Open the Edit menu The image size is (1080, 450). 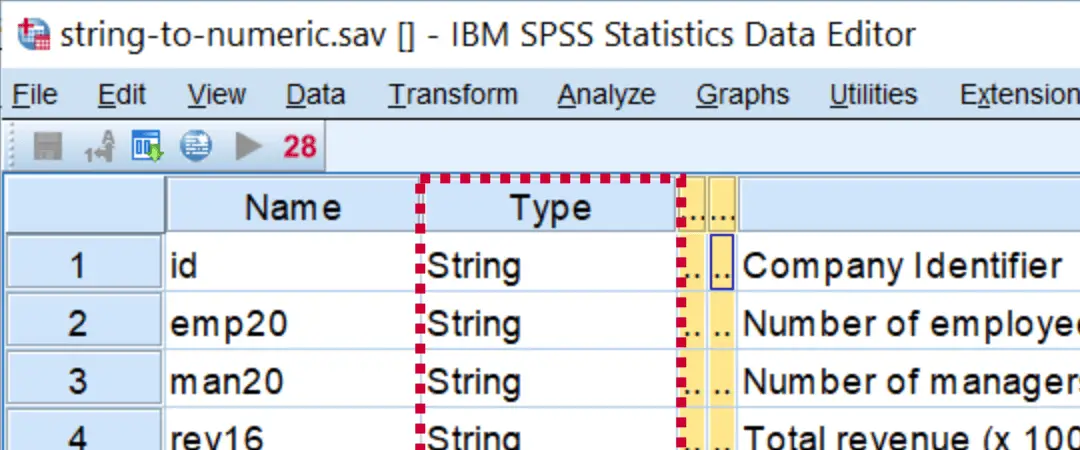(x=122, y=95)
